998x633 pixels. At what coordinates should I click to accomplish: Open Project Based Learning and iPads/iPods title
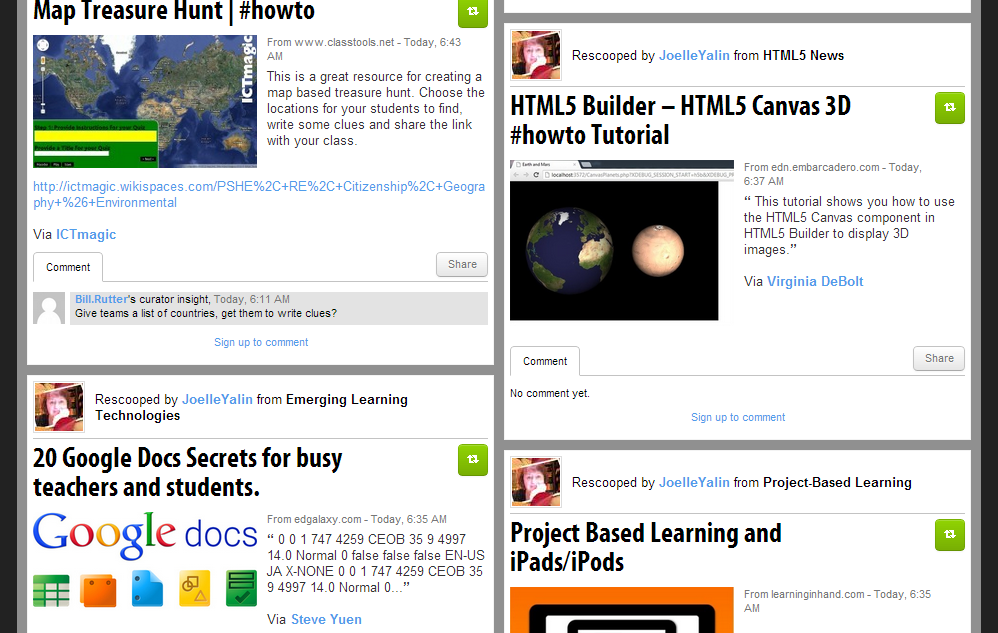[645, 547]
